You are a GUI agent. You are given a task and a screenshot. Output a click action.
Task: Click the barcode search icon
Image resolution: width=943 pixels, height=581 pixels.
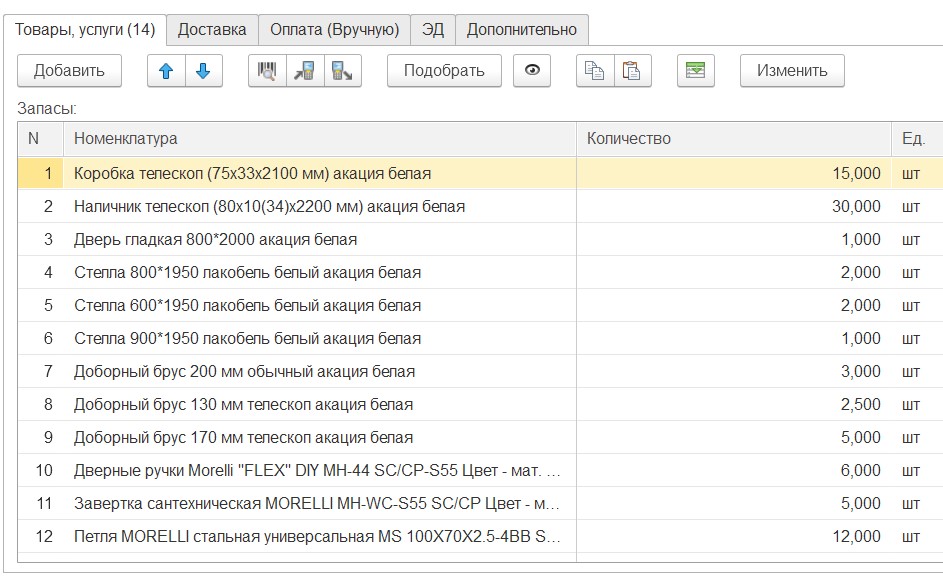click(267, 71)
